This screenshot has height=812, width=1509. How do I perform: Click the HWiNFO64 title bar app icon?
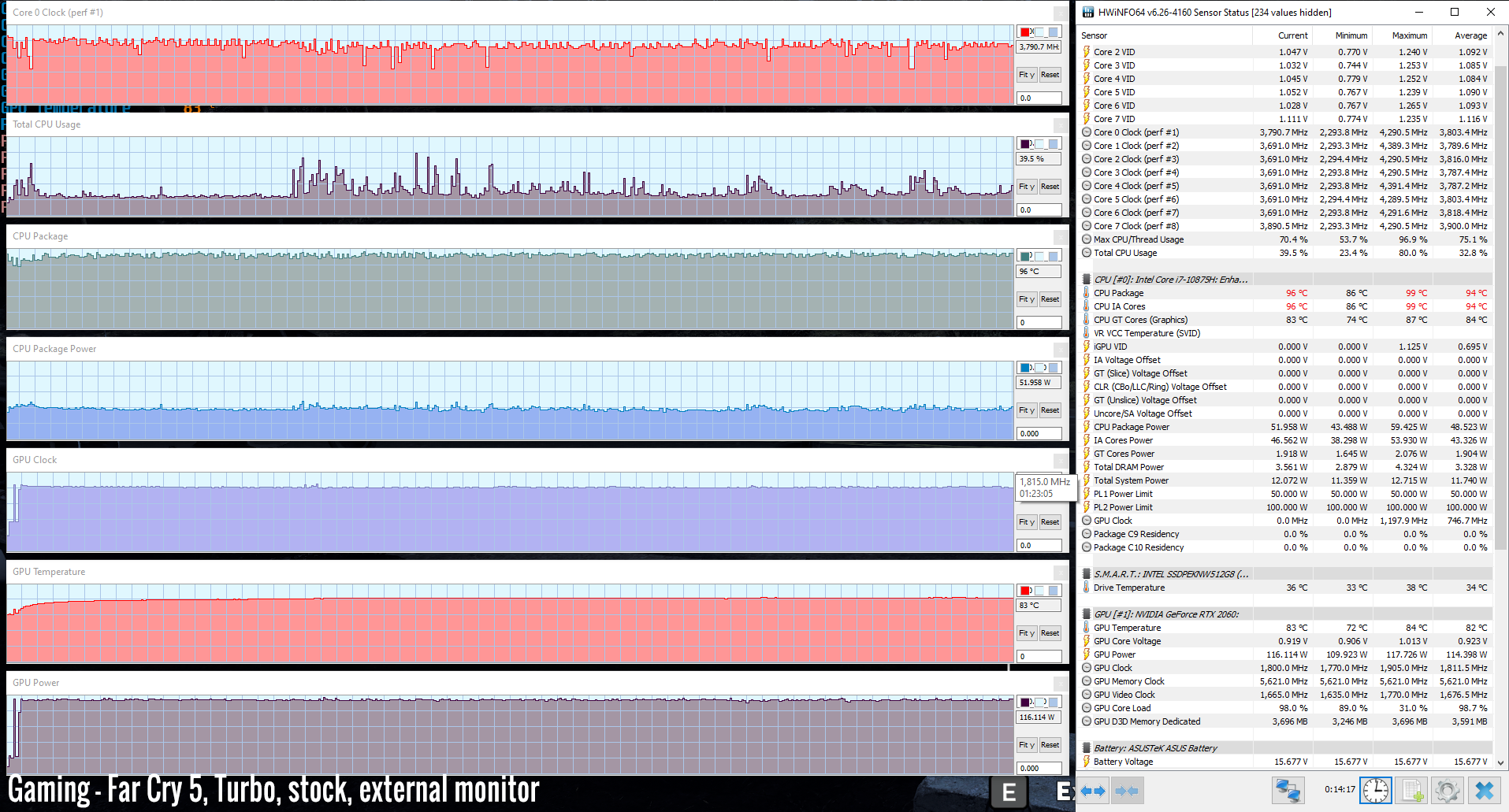pyautogui.click(x=1088, y=13)
